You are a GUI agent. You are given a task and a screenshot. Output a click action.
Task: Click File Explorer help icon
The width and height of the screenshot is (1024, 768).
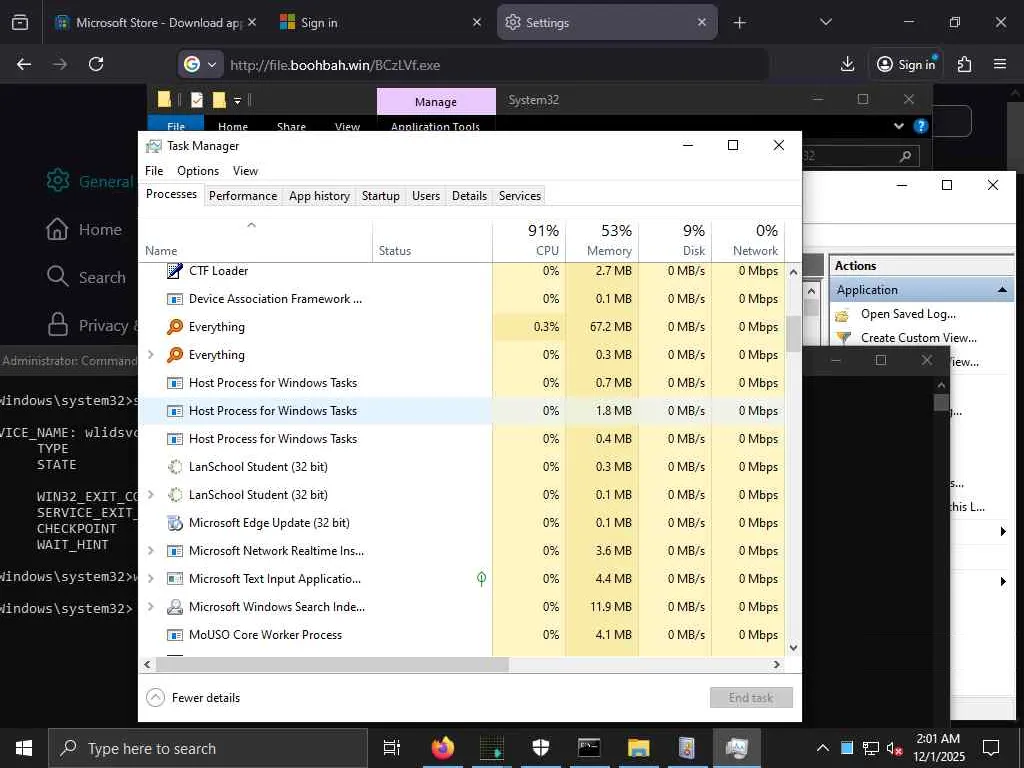tap(921, 126)
